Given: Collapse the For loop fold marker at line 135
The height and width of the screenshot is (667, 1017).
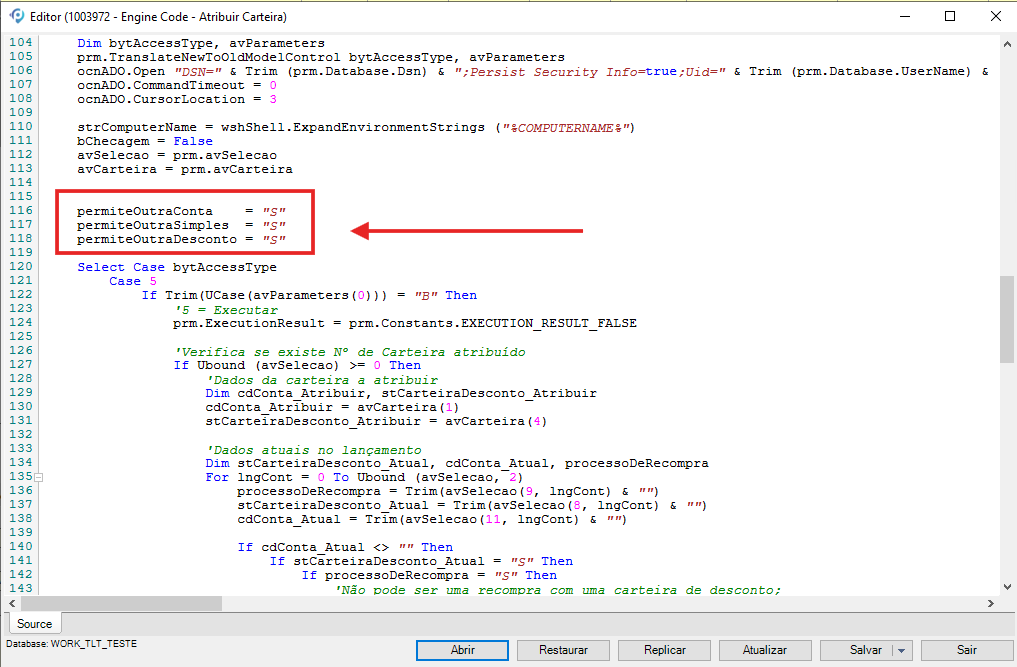Looking at the screenshot, I should click(38, 477).
